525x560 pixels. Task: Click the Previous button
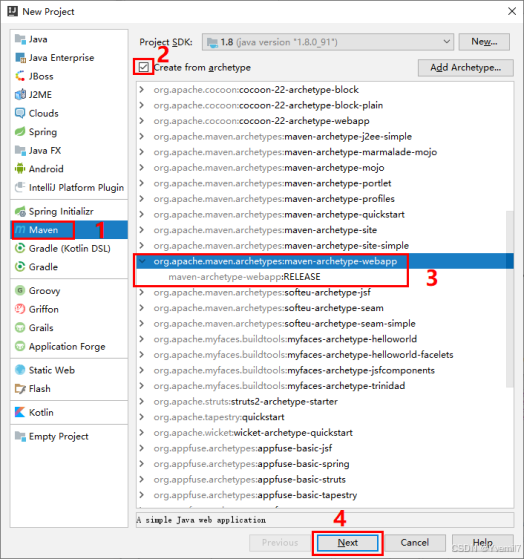(x=280, y=543)
